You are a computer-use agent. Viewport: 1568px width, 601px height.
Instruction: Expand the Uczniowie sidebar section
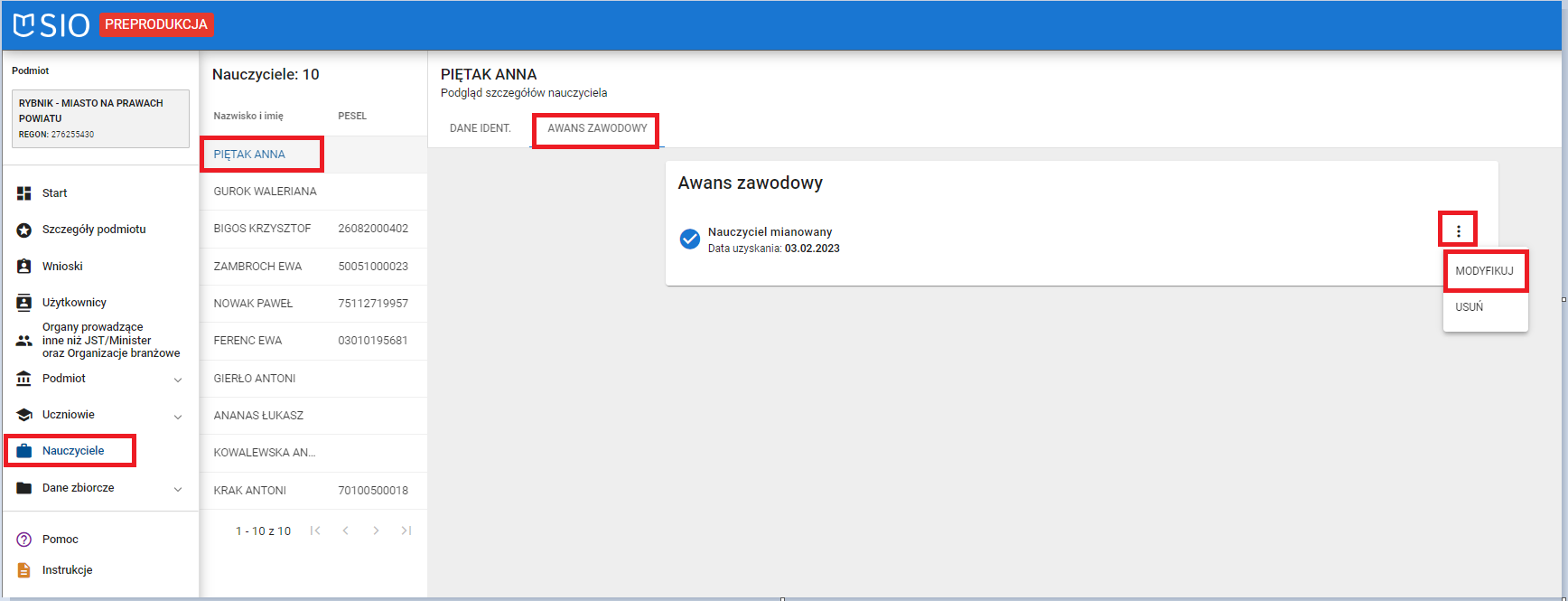(178, 416)
